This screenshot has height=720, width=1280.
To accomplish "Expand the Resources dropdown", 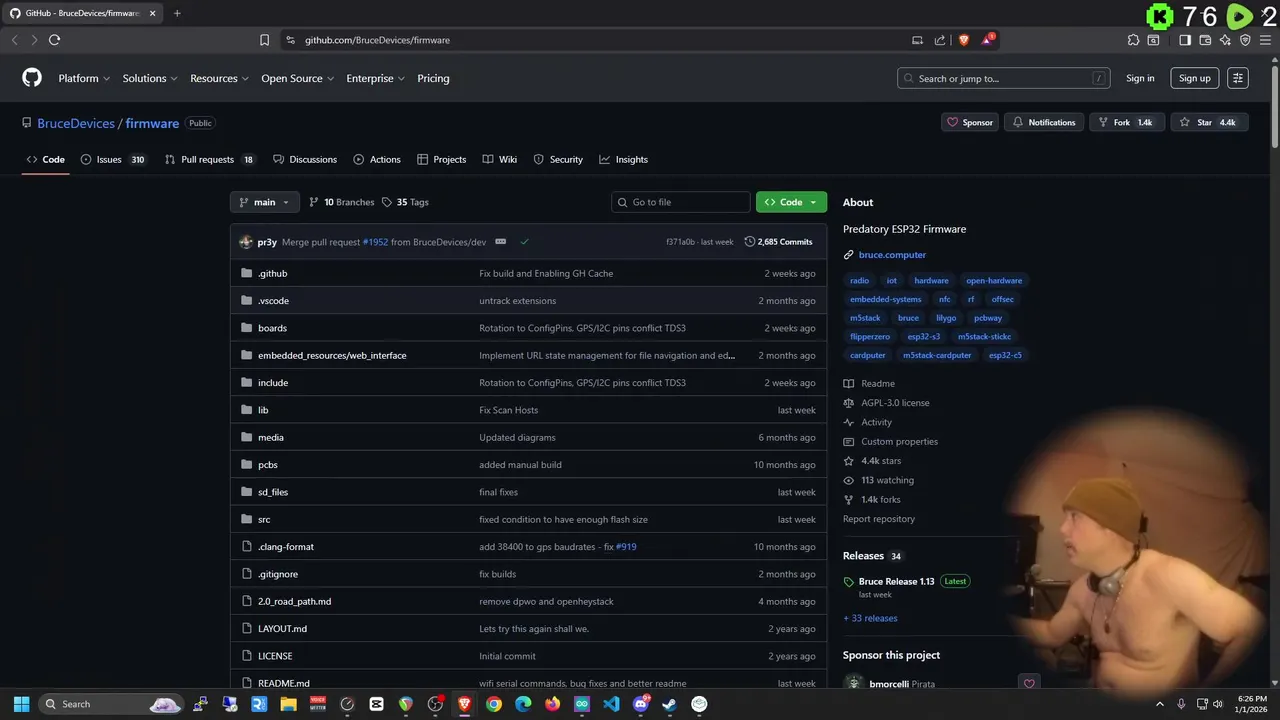I will pyautogui.click(x=219, y=78).
